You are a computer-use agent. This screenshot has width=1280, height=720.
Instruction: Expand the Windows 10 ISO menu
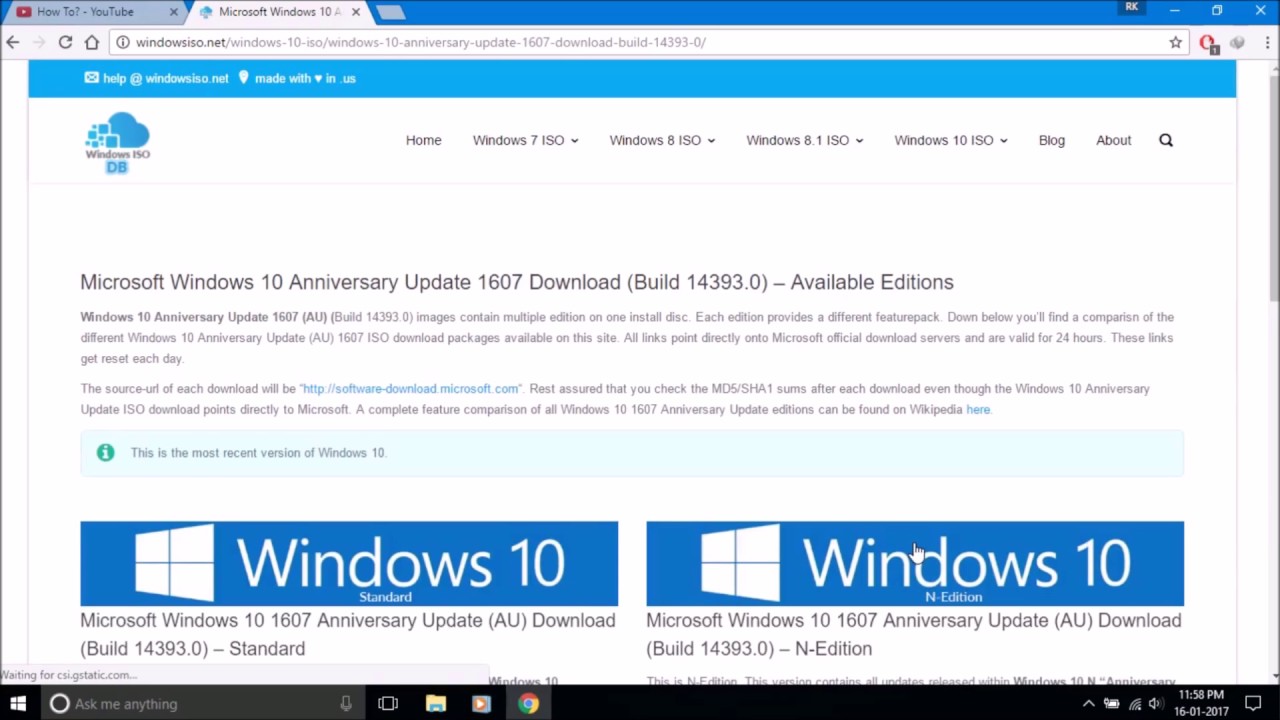[x=950, y=140]
